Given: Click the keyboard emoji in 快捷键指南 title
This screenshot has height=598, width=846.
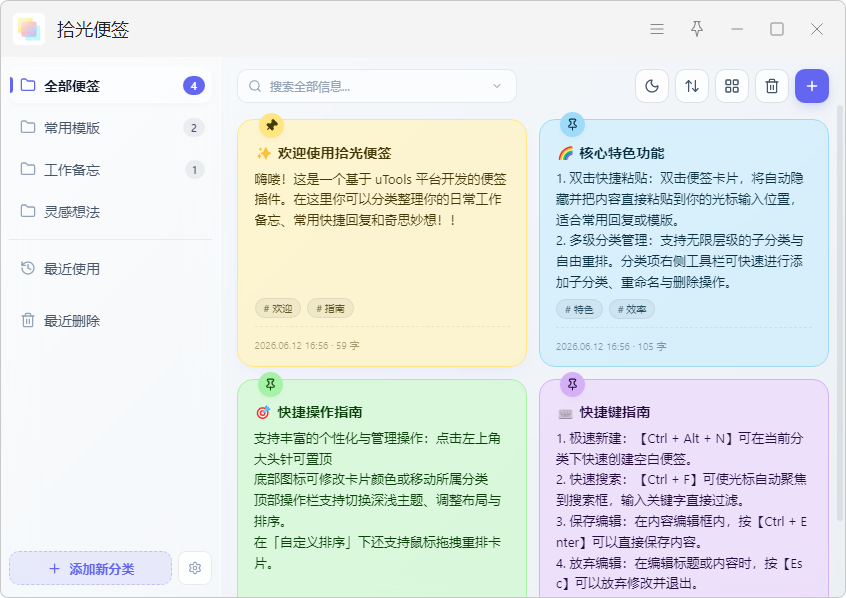Looking at the screenshot, I should [565, 413].
